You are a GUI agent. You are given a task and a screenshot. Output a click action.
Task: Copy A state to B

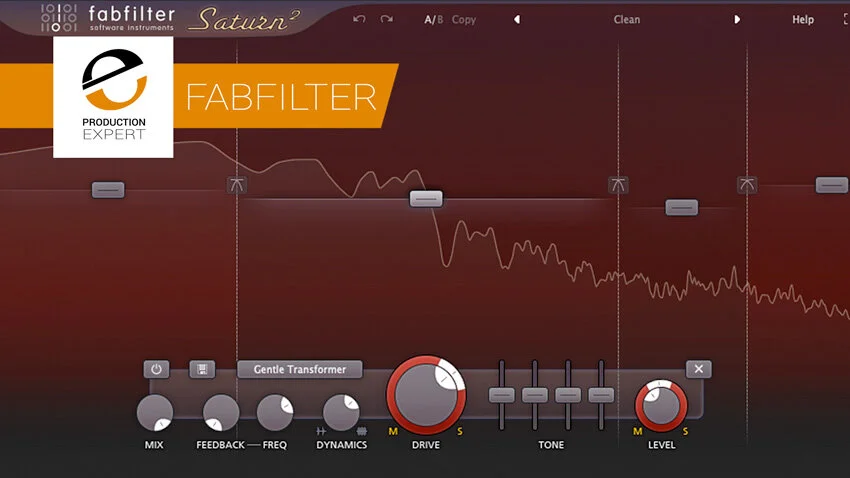[463, 20]
